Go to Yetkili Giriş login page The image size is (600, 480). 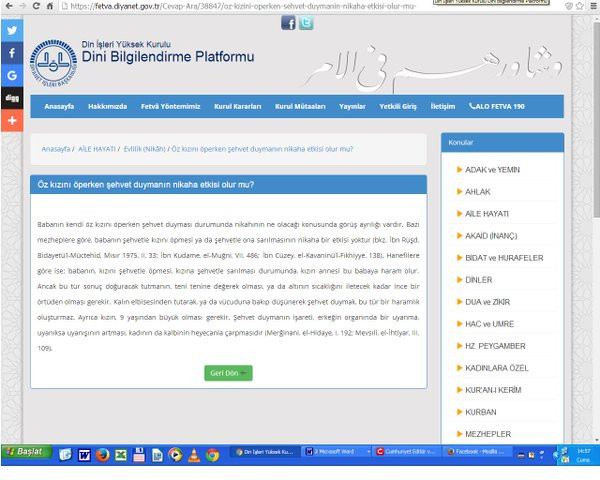(398, 106)
